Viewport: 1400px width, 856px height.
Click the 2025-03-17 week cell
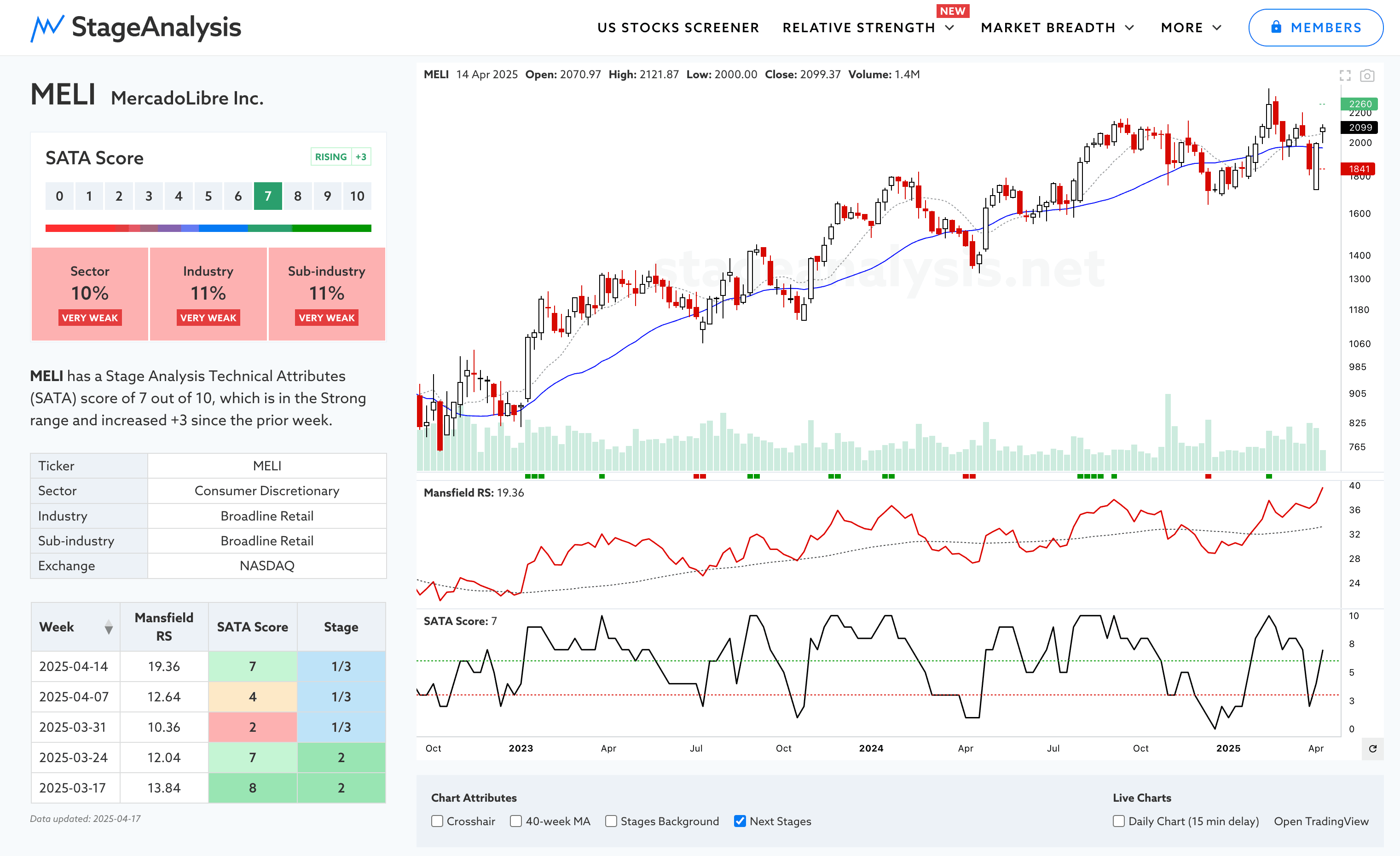[75, 788]
